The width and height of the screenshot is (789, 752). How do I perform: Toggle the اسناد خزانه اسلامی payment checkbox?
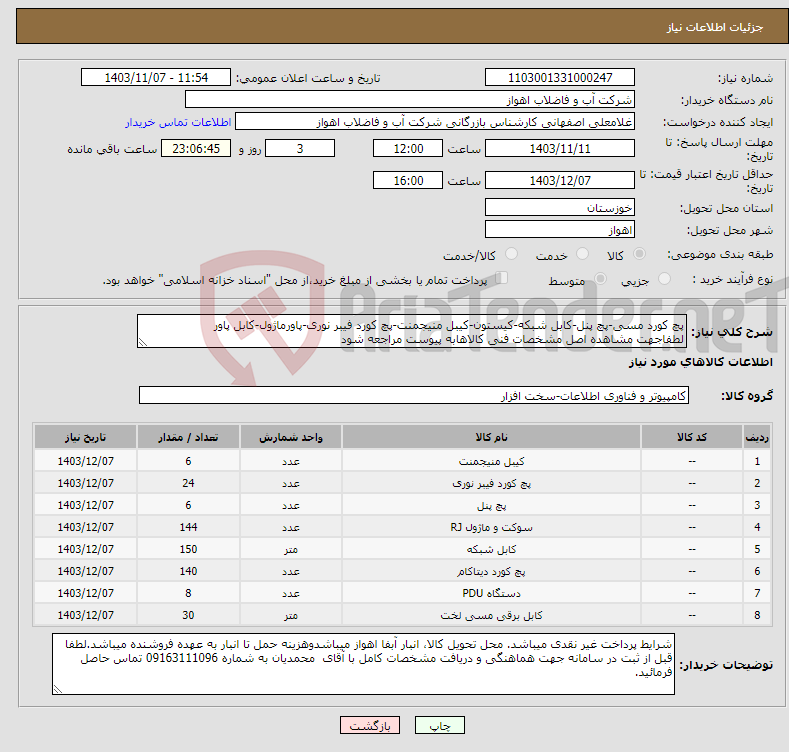[x=502, y=278]
